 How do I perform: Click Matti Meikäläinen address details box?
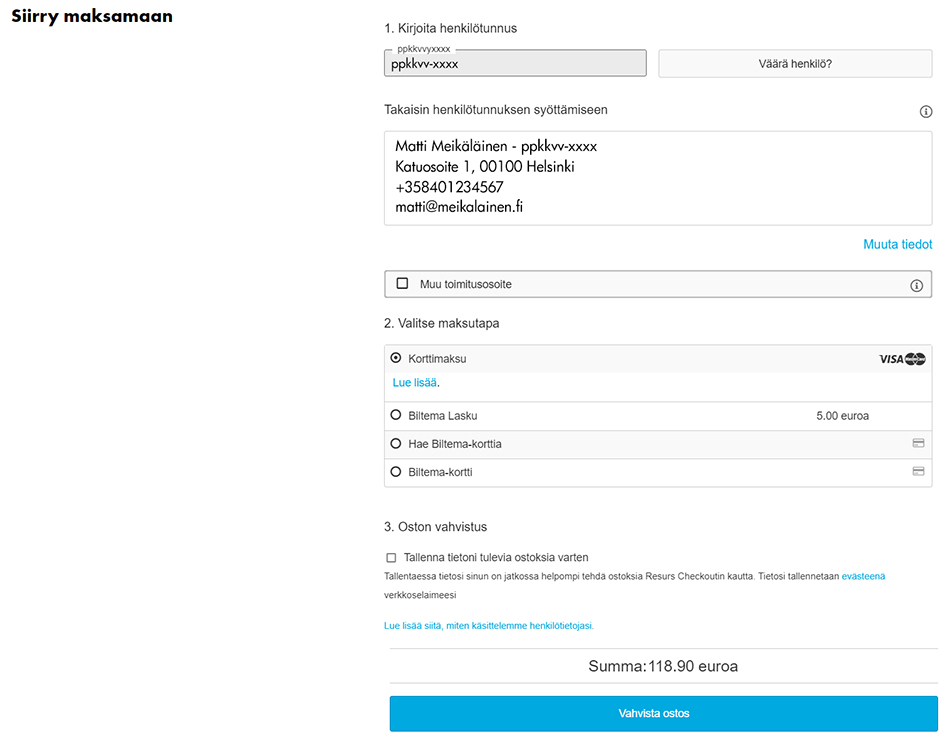658,178
